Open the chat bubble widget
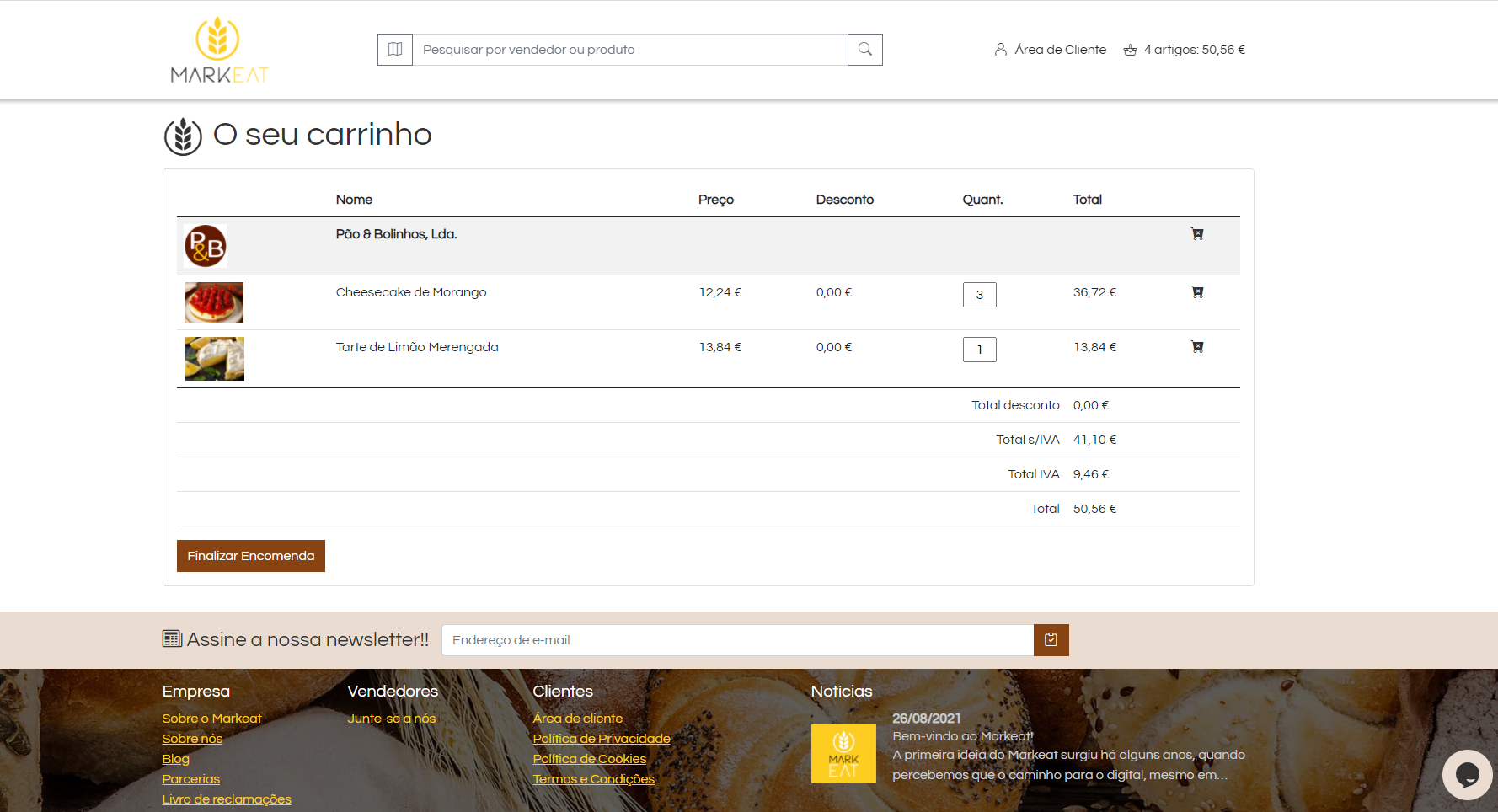Screen dimensions: 1498x812 tap(1467, 774)
